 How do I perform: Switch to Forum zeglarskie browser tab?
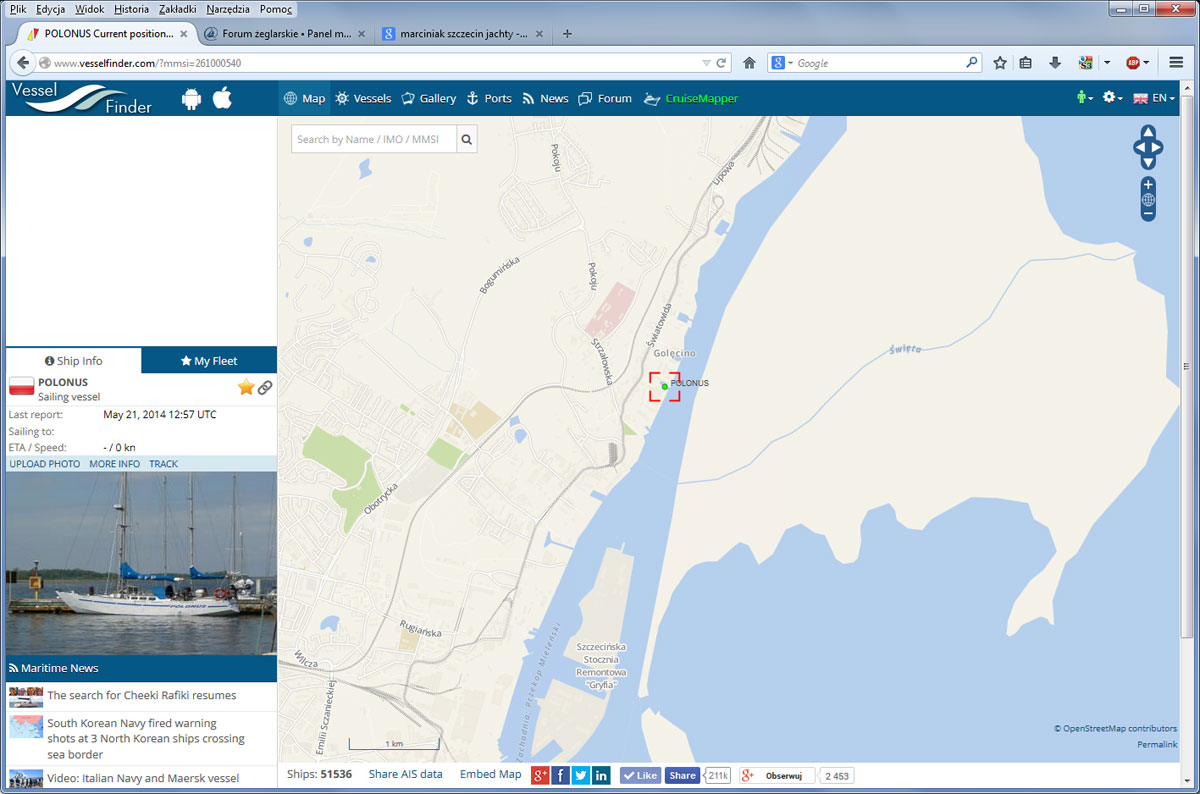click(285, 33)
